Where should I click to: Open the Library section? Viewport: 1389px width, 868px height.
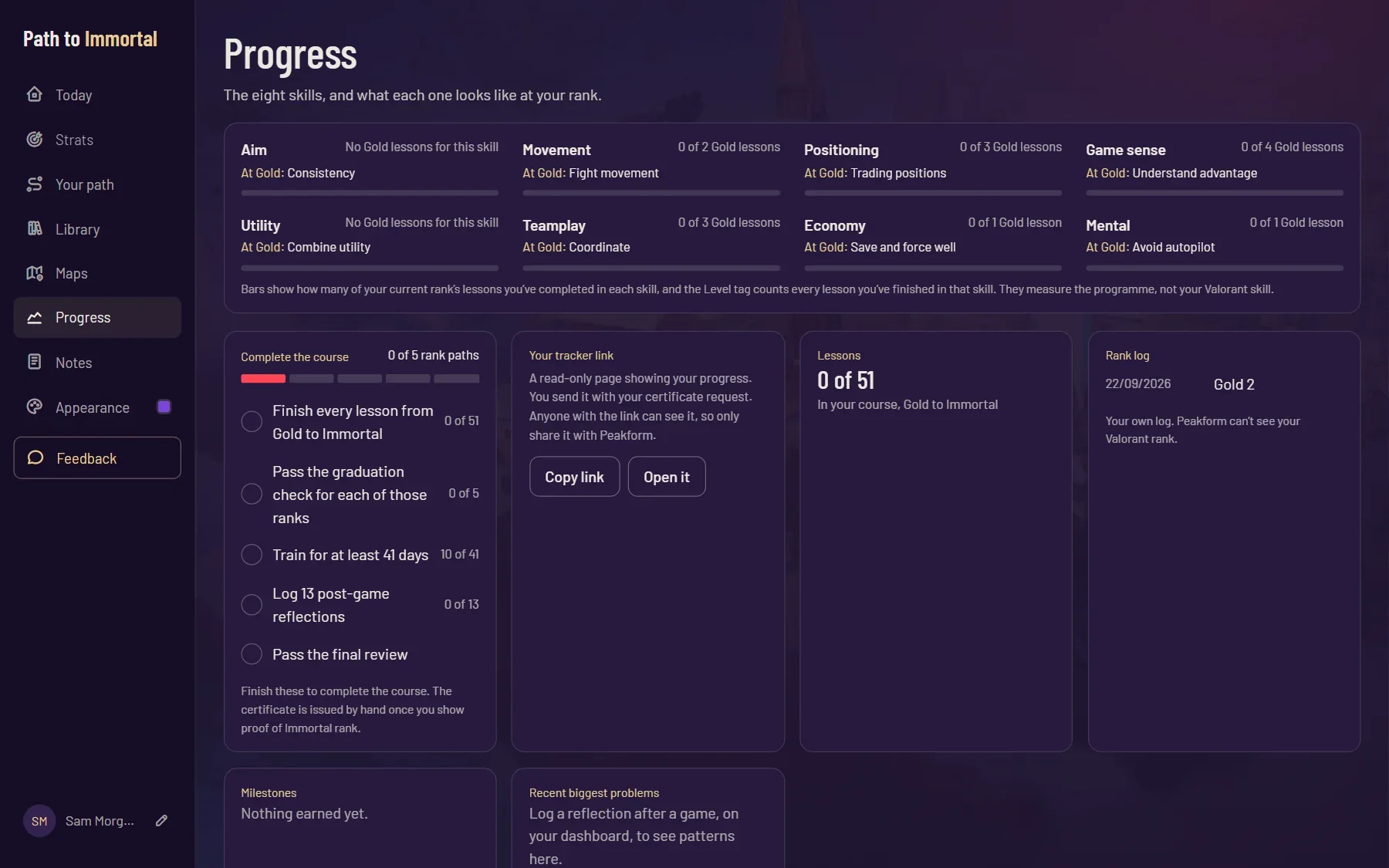[x=97, y=229]
